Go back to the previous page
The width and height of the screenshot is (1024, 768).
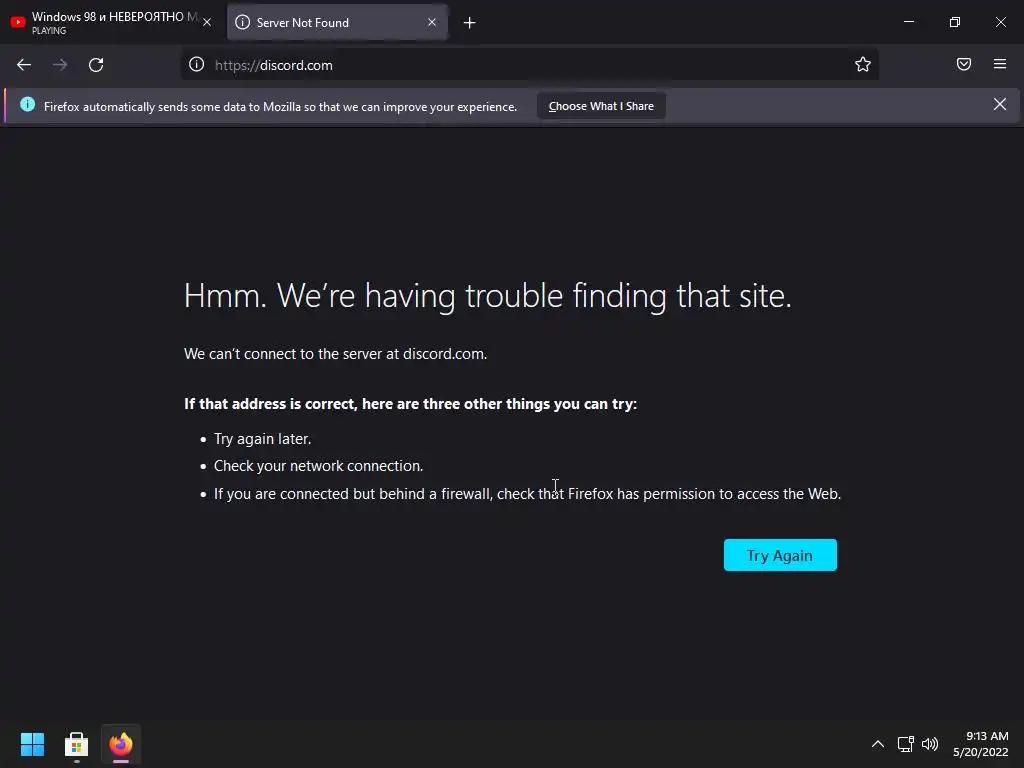(24, 65)
